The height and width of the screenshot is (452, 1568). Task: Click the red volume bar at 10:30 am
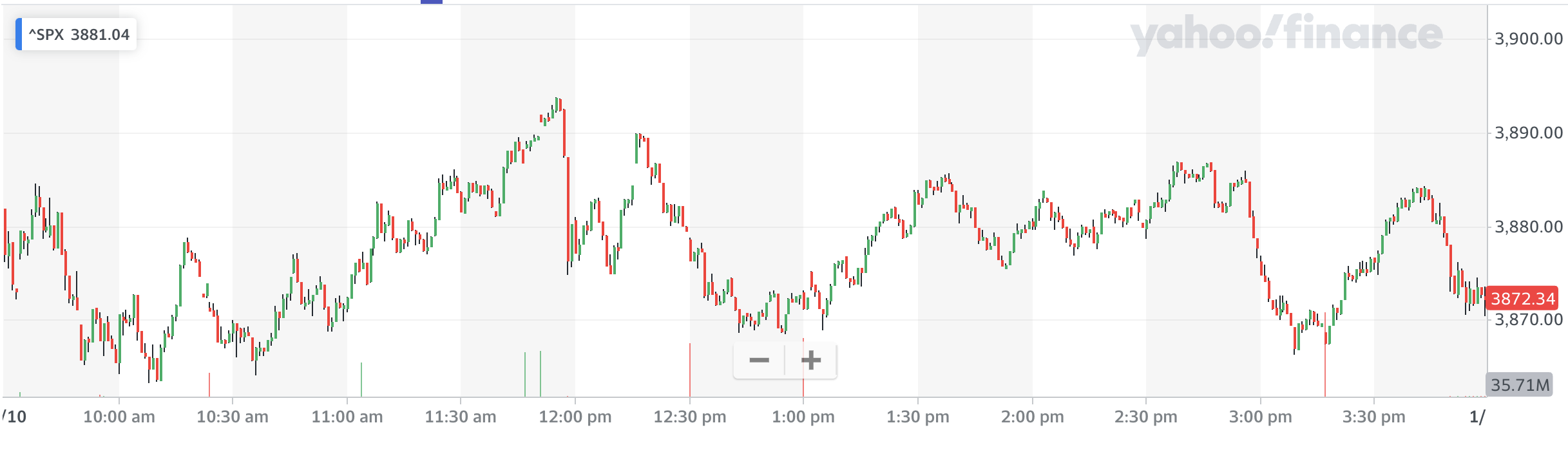(209, 385)
